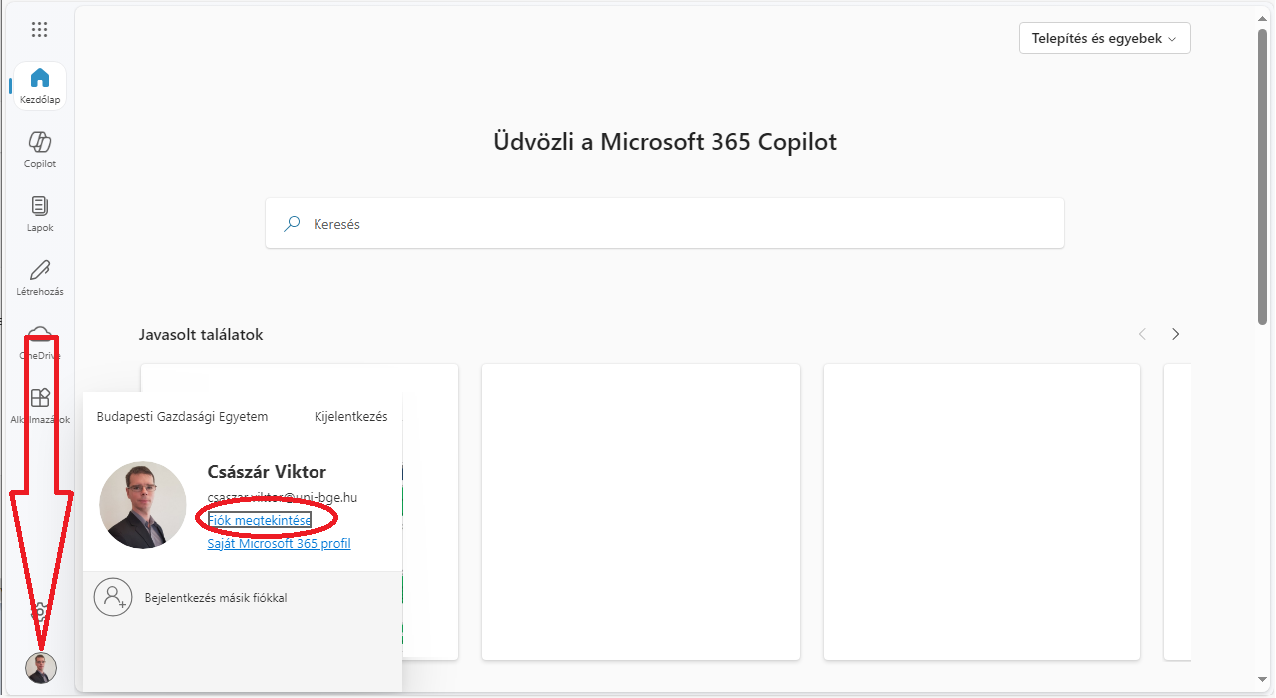Open Fiók megtekintése link
This screenshot has height=698, width=1276.
(260, 520)
